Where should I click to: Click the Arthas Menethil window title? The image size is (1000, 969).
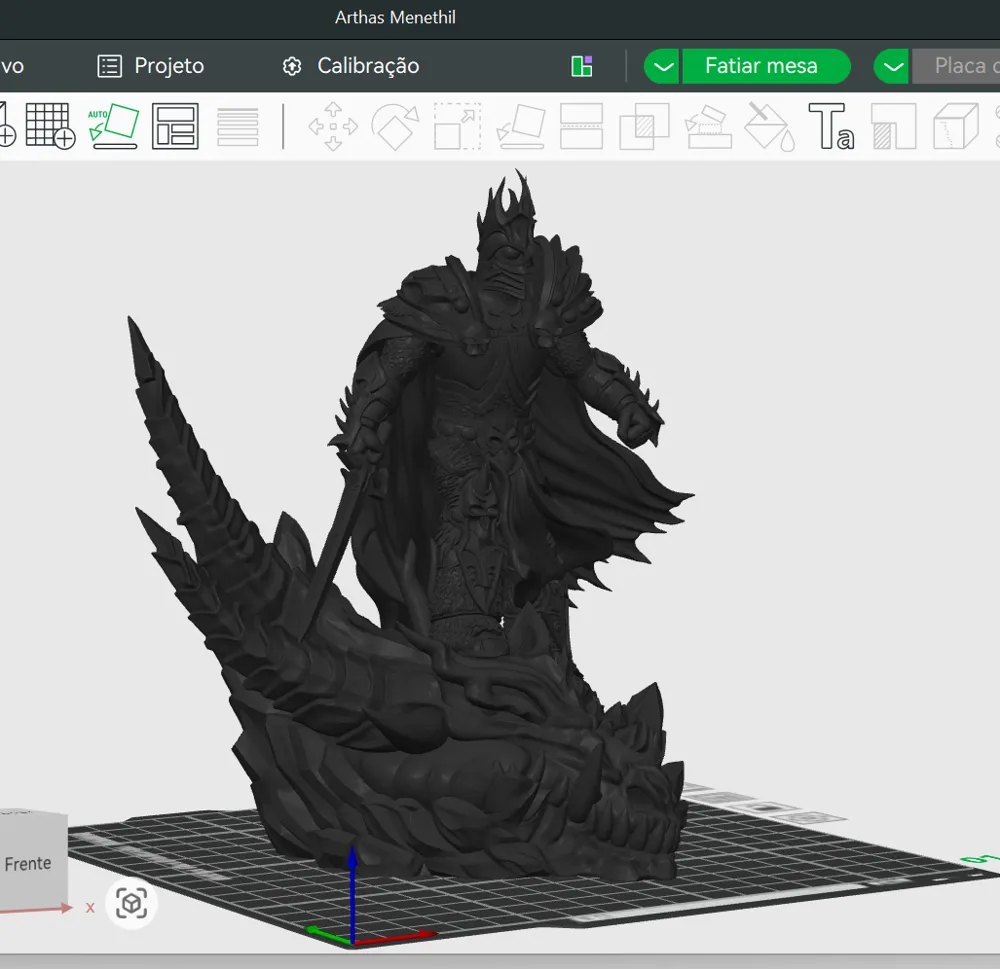pyautogui.click(x=395, y=17)
